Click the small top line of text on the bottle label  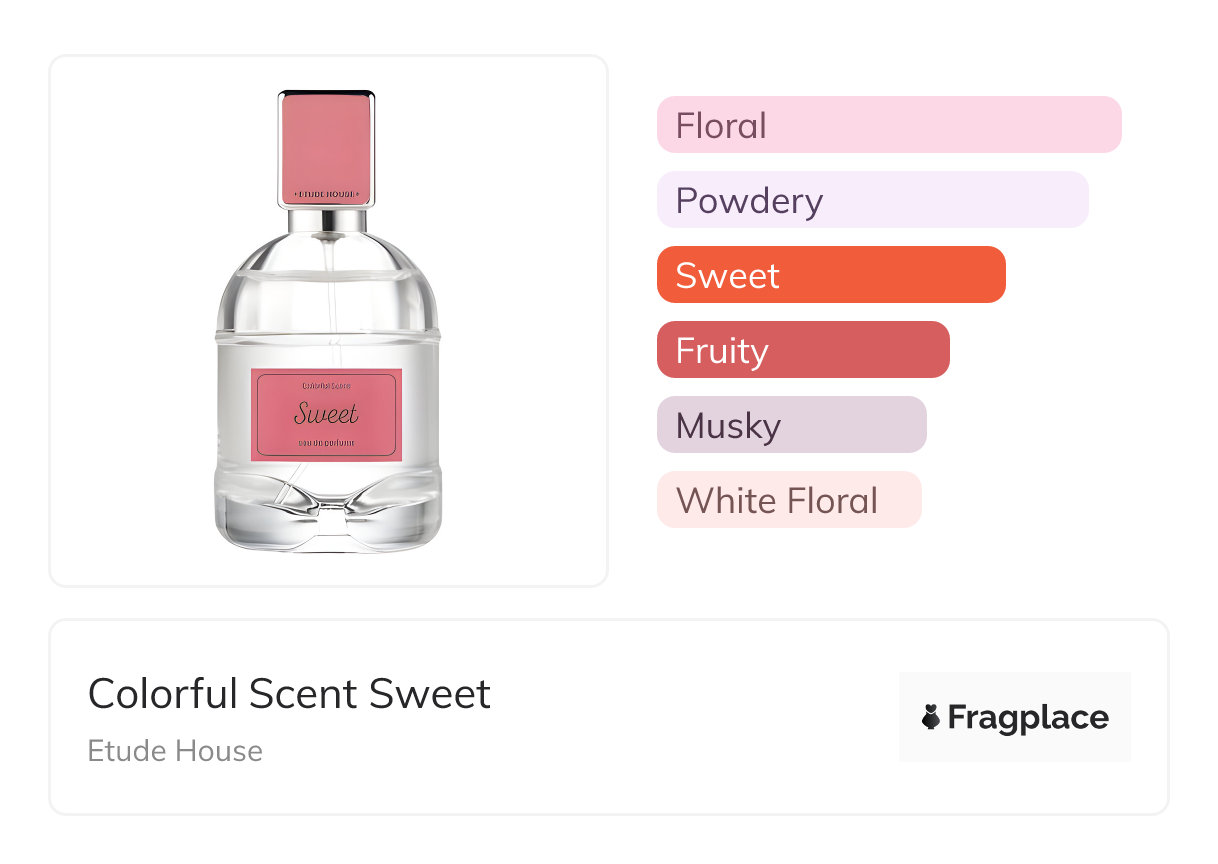click(x=326, y=385)
